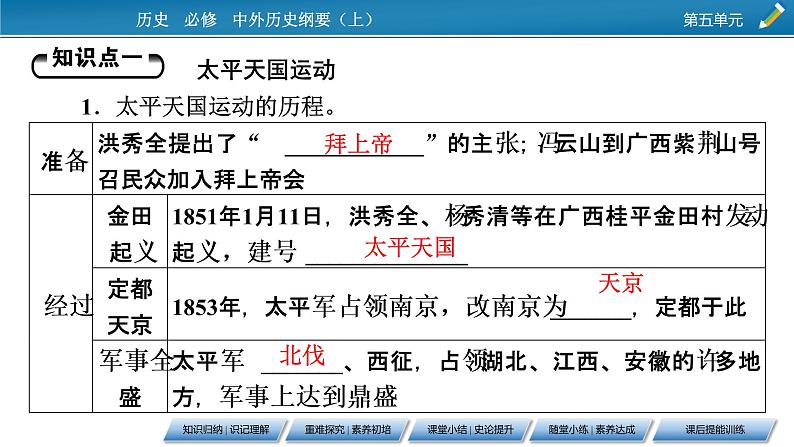Click the 军事全盛 row label

click(x=130, y=377)
